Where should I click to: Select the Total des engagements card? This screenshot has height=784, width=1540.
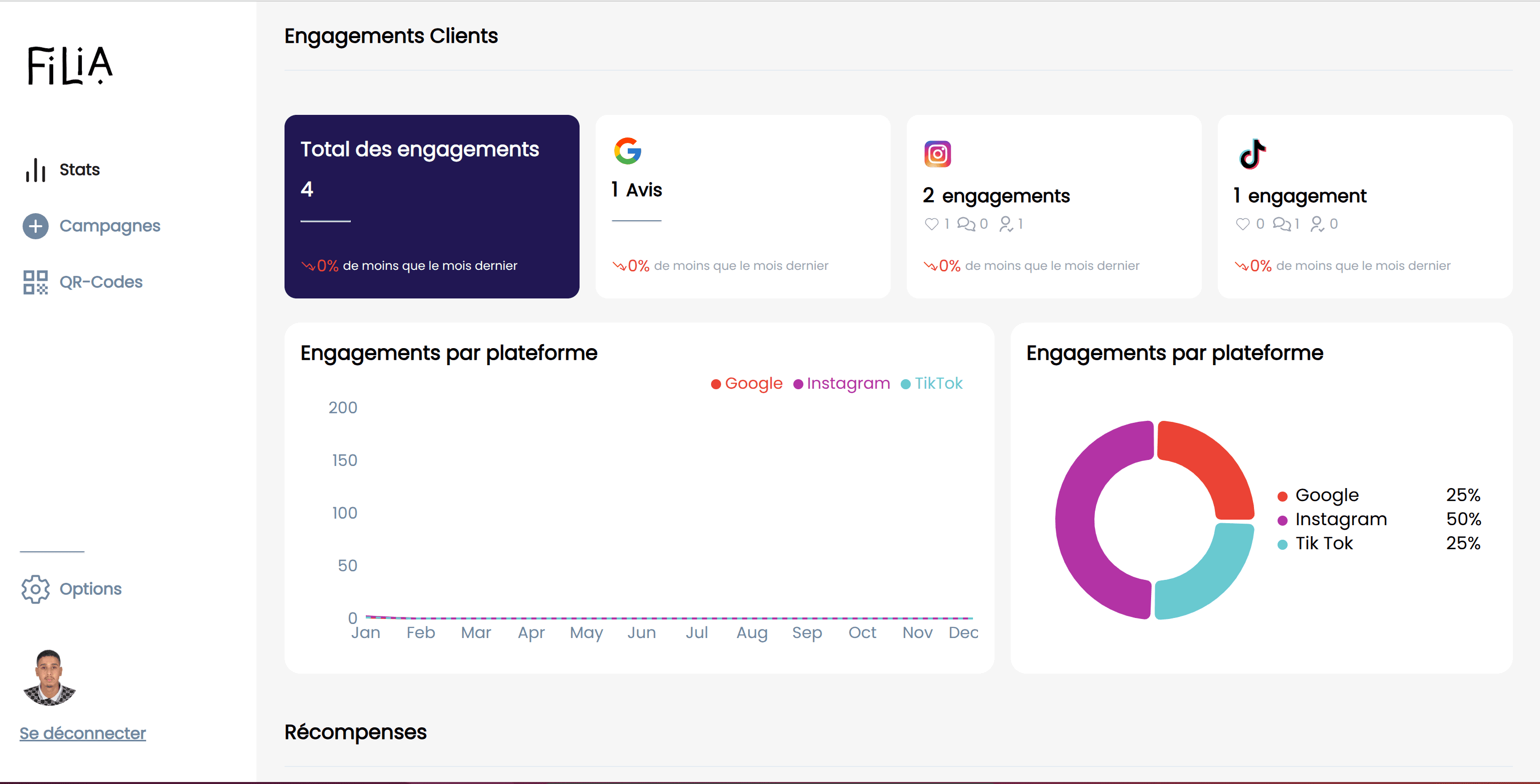coord(432,206)
